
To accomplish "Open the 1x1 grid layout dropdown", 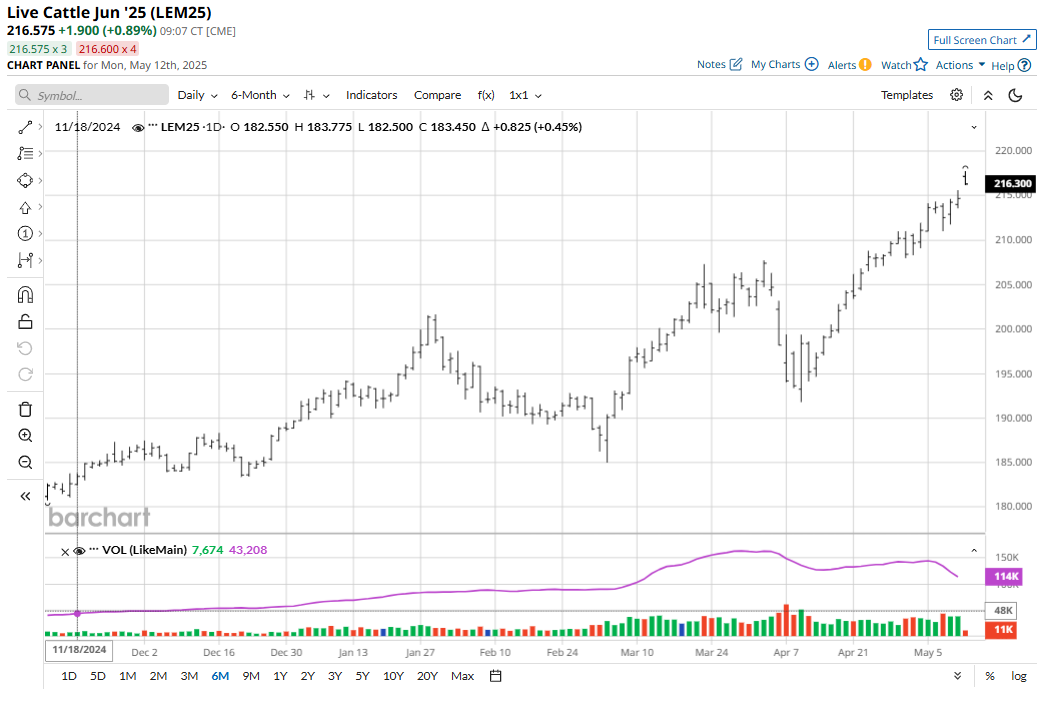I will 525,95.
